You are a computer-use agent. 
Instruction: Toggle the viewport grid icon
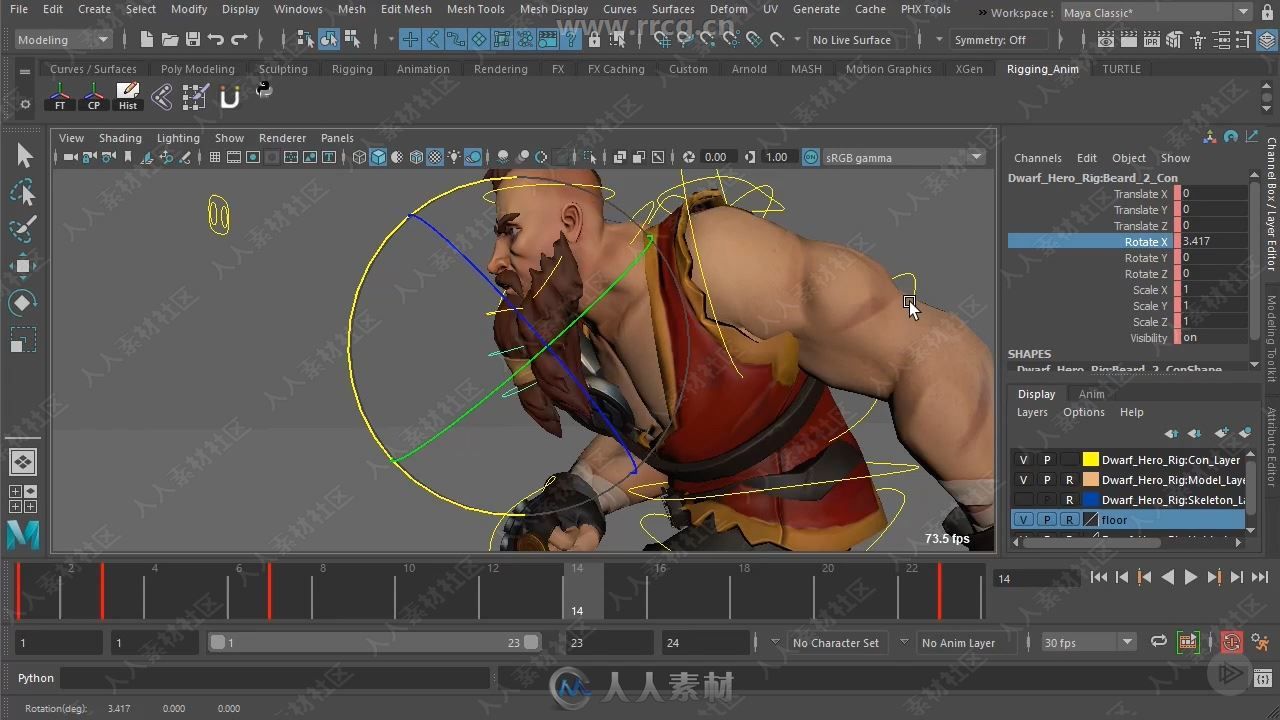[x=215, y=157]
